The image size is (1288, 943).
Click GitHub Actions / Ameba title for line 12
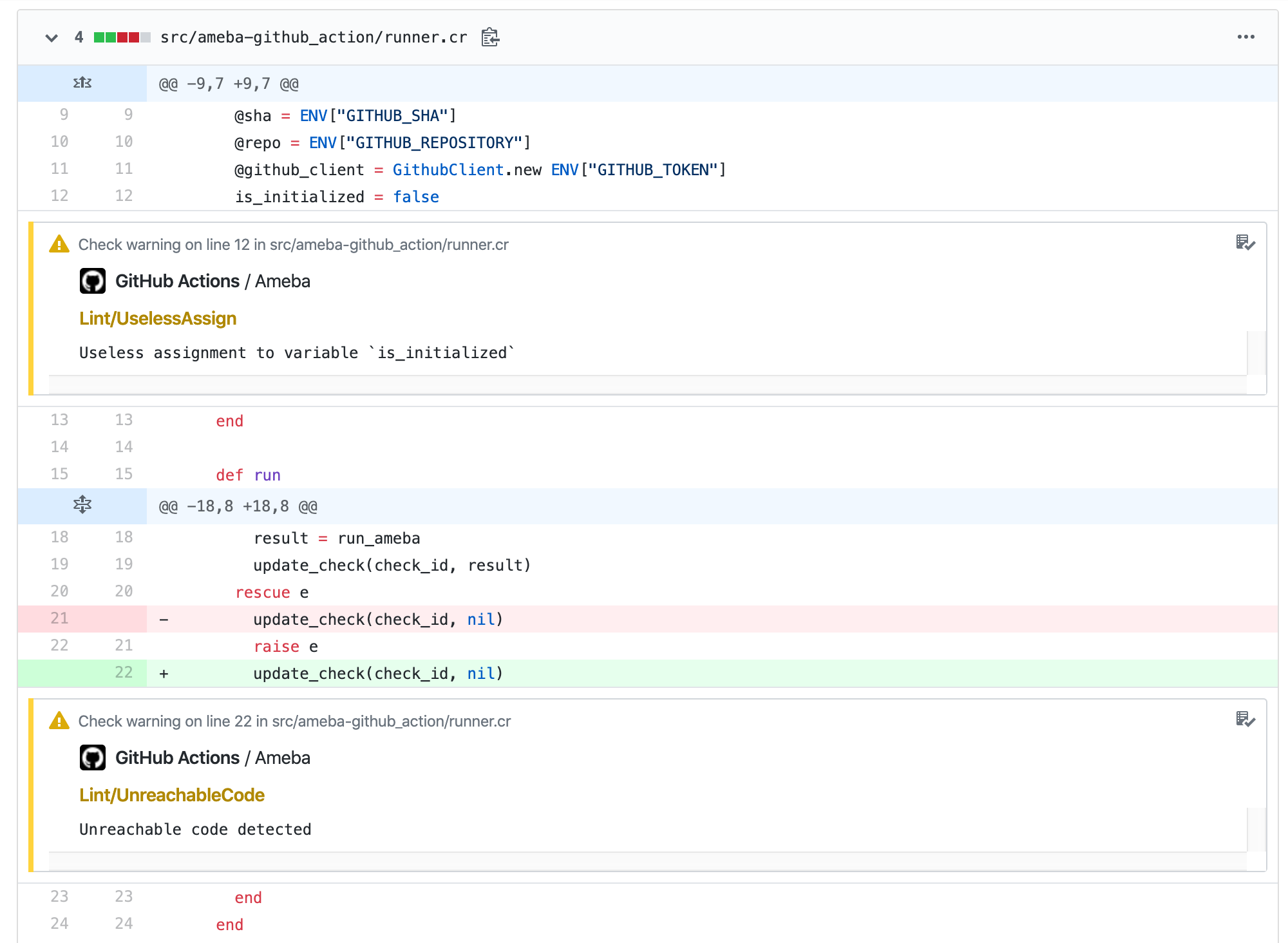tap(213, 281)
